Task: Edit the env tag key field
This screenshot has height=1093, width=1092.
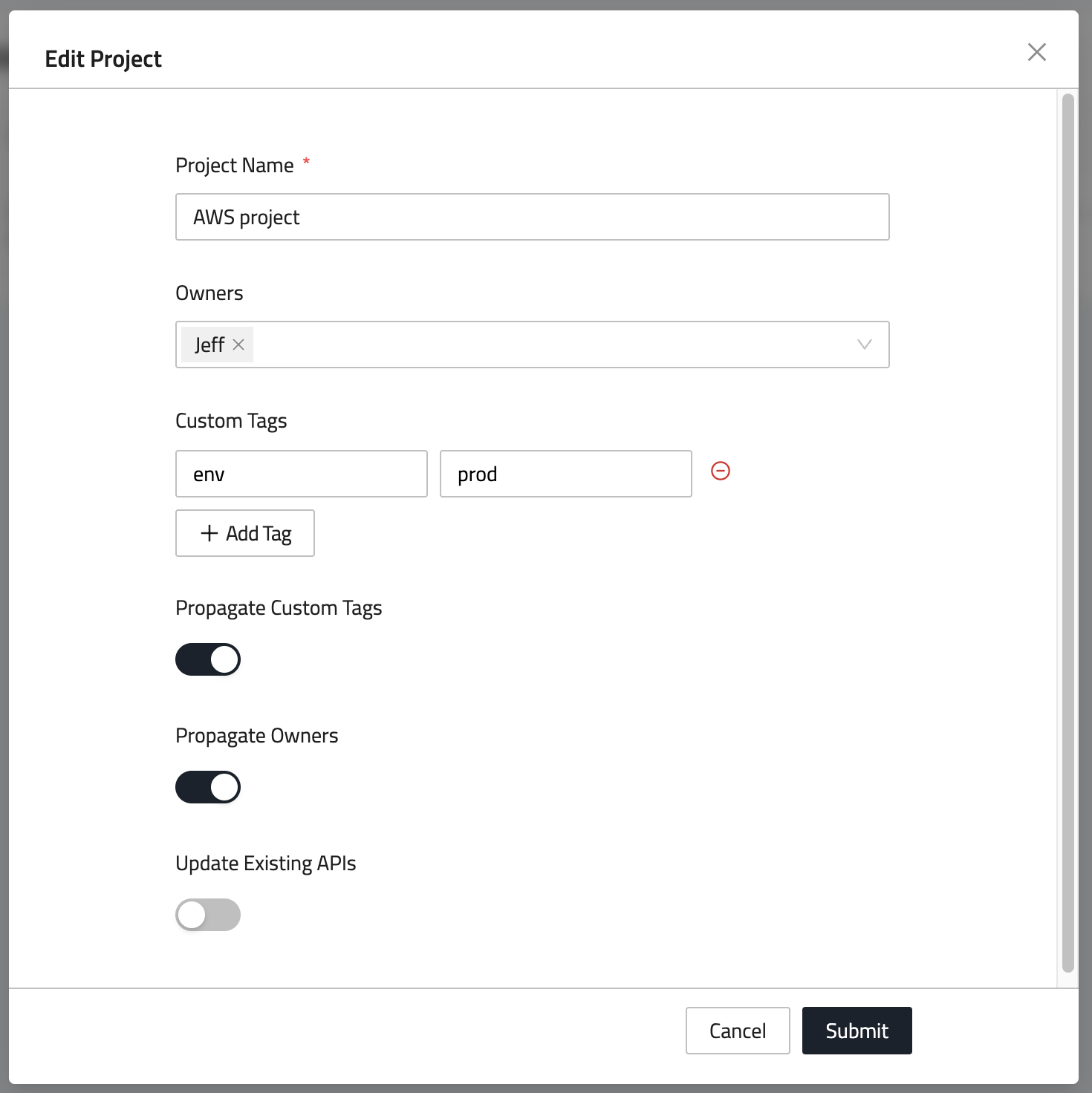Action: coord(301,474)
